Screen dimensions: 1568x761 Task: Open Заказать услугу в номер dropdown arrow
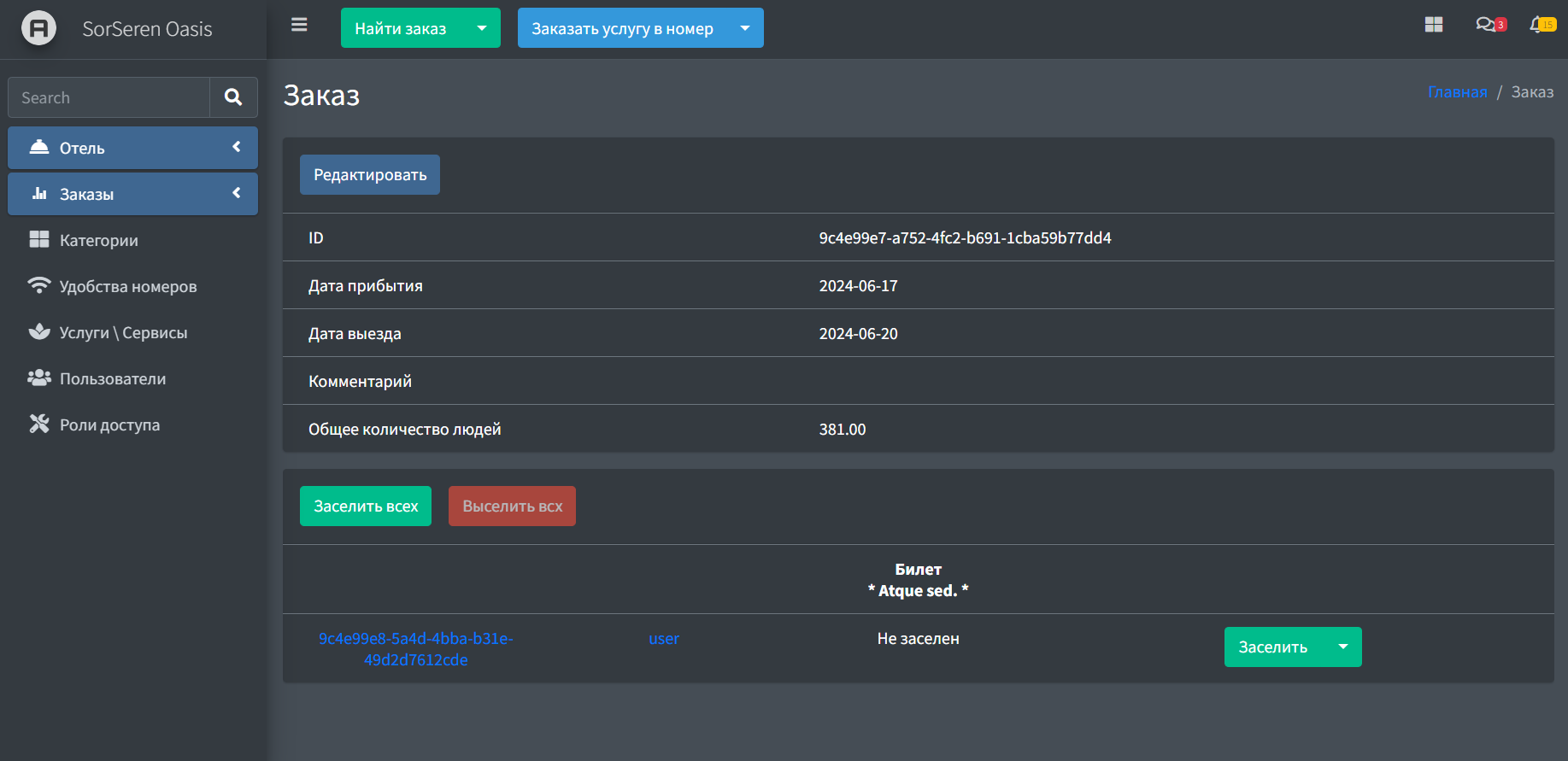tap(745, 28)
